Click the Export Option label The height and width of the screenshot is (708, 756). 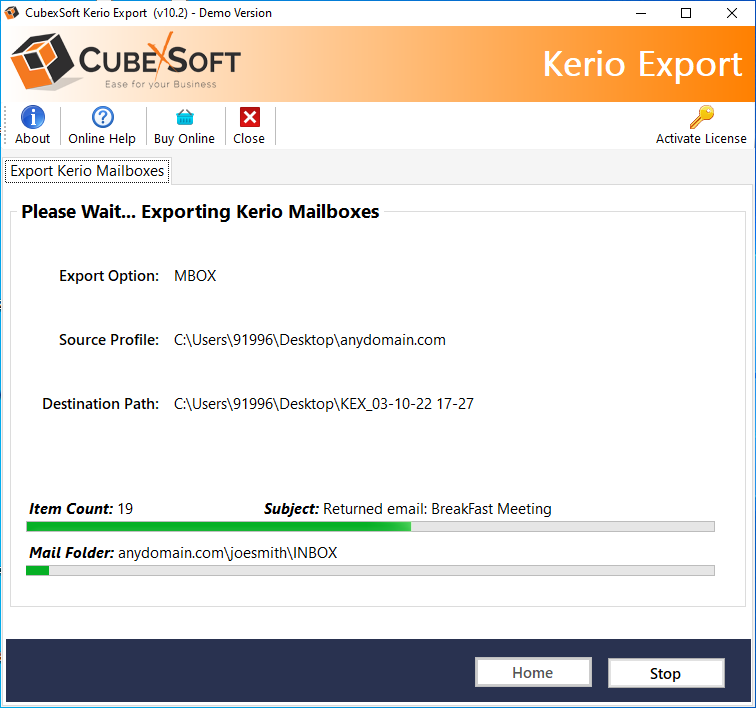109,276
